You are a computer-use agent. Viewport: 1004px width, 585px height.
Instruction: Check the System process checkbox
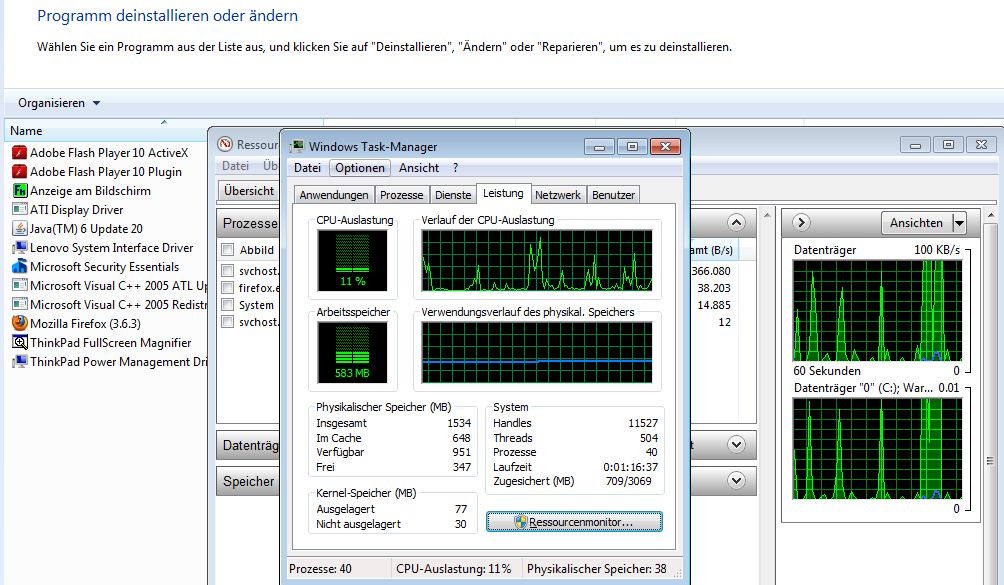[x=227, y=305]
